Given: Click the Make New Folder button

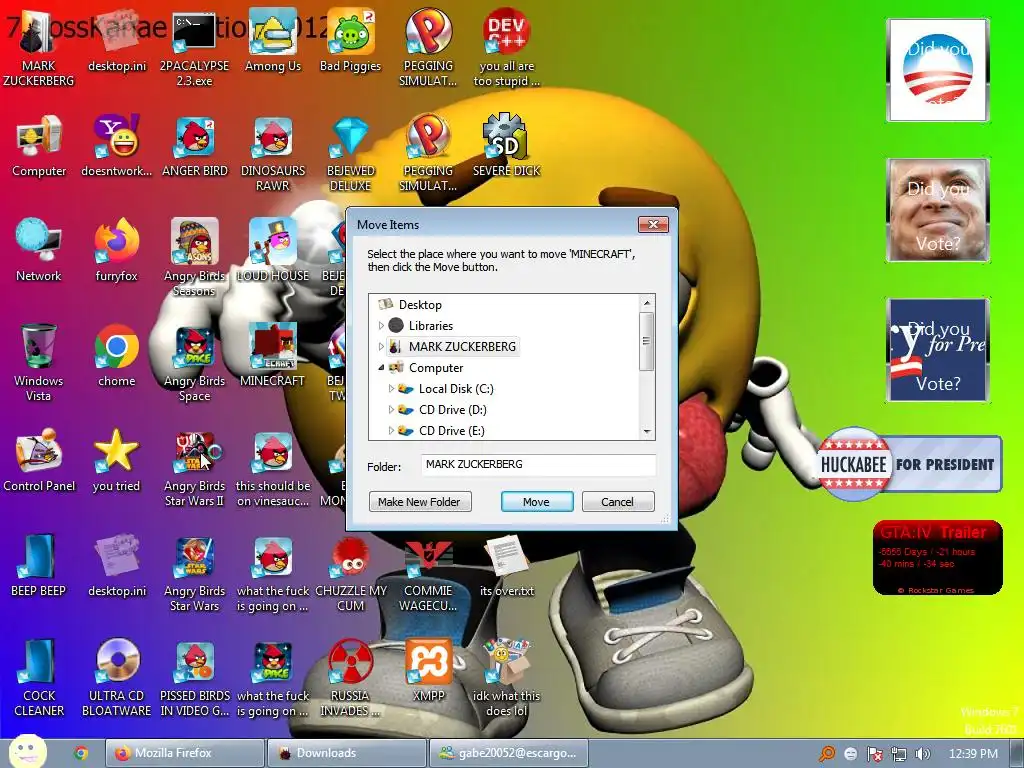Looking at the screenshot, I should 420,502.
